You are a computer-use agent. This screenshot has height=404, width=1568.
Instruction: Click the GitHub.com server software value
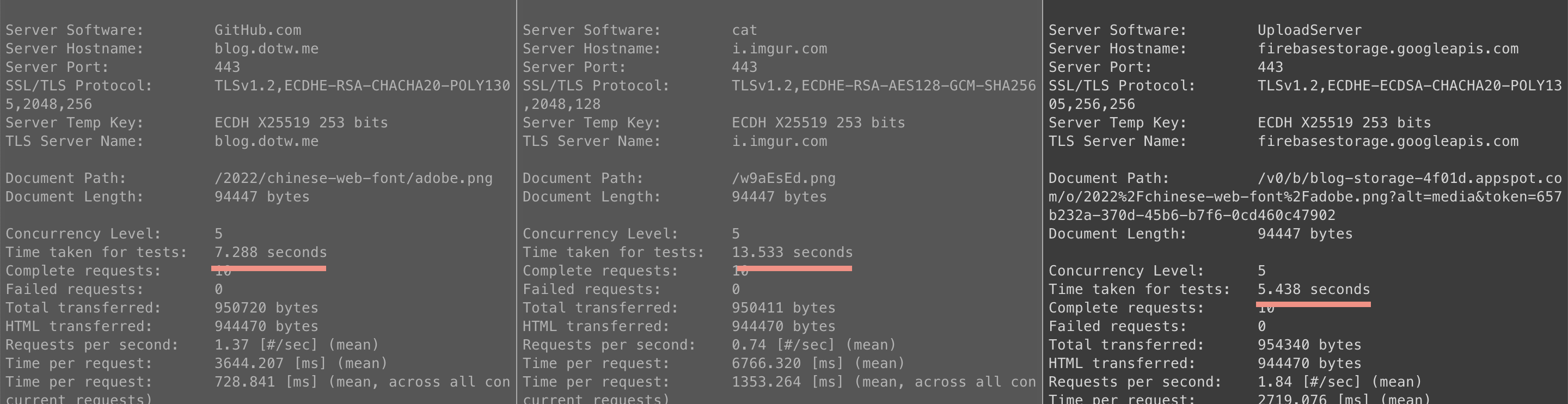pyautogui.click(x=258, y=30)
